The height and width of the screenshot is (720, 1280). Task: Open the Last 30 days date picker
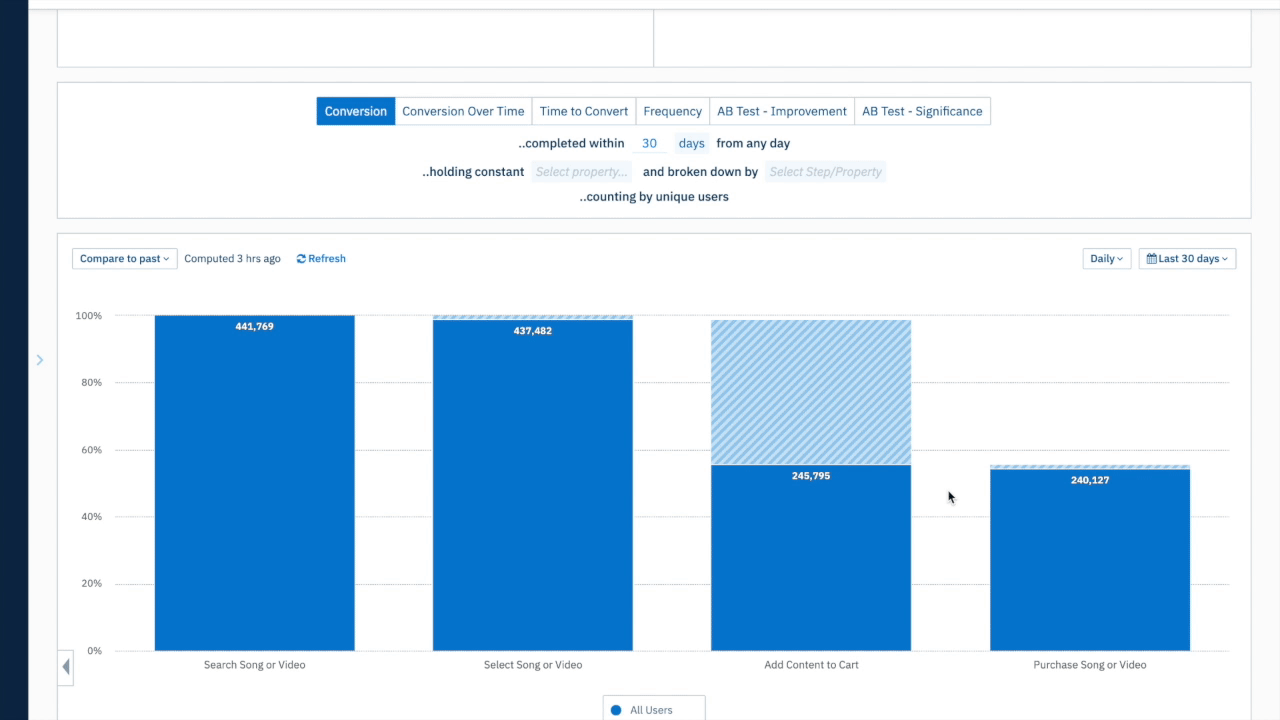coord(1188,259)
